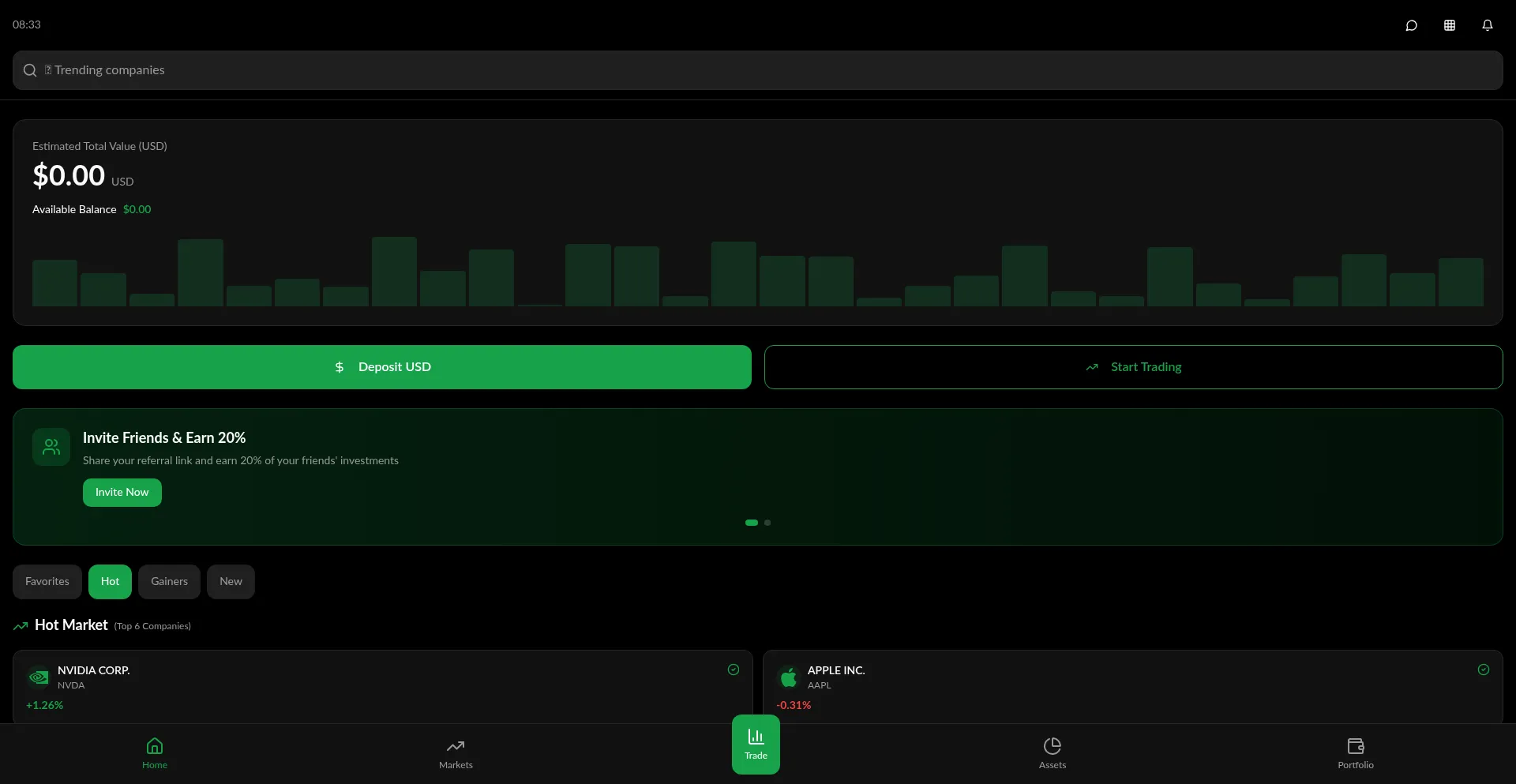The image size is (1516, 784).
Task: Click the Start Trading button
Action: [x=1134, y=366]
